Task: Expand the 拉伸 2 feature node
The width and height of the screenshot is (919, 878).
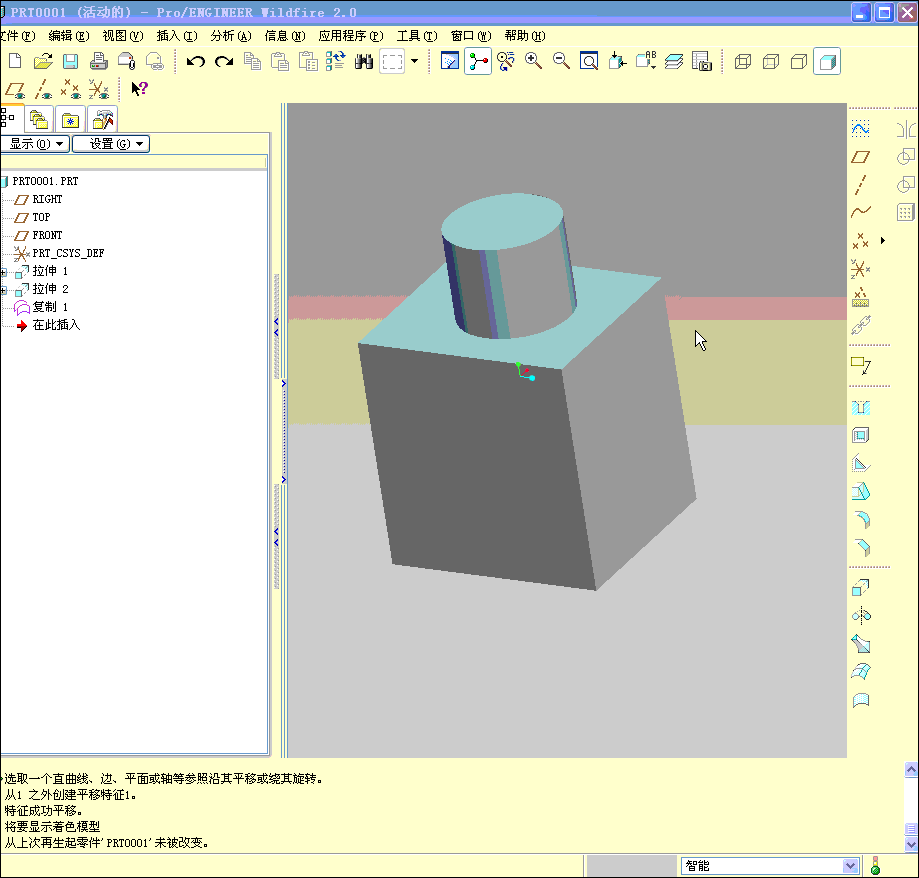Action: pyautogui.click(x=4, y=290)
